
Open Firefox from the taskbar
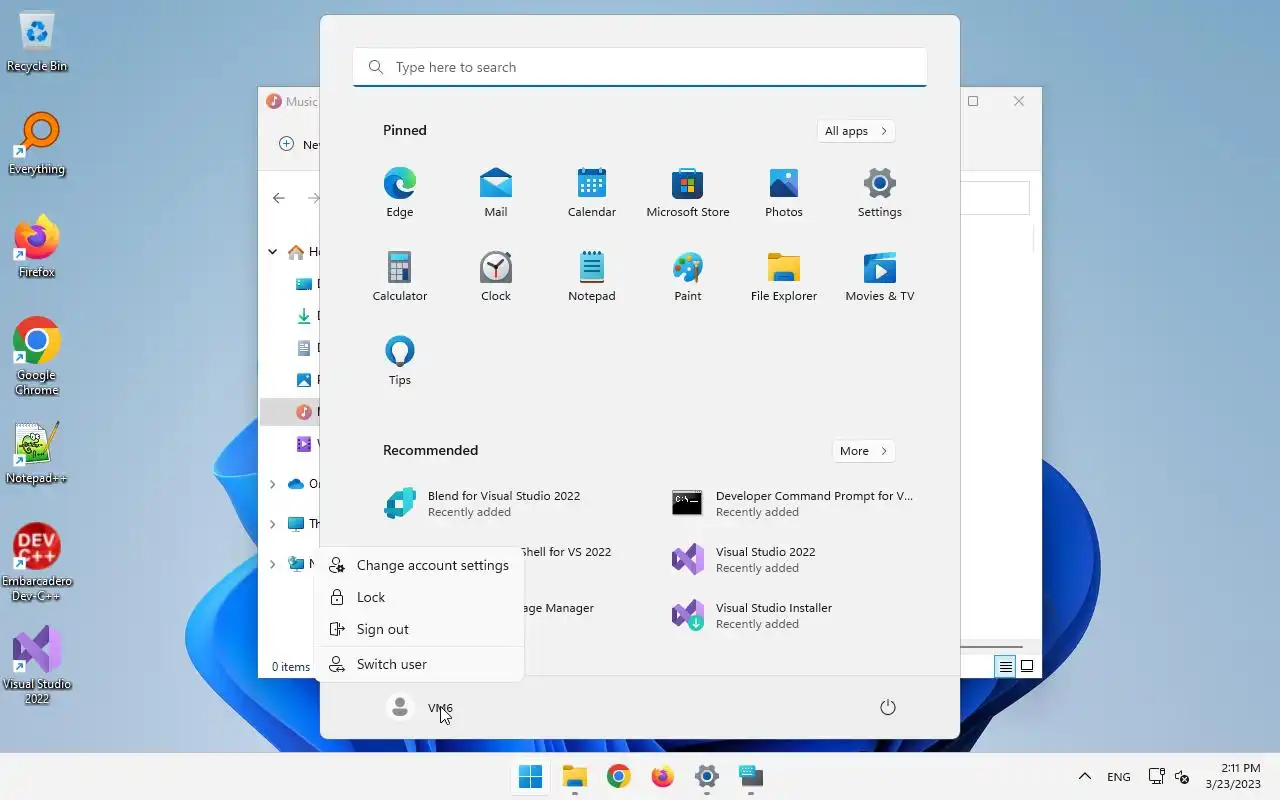click(662, 776)
